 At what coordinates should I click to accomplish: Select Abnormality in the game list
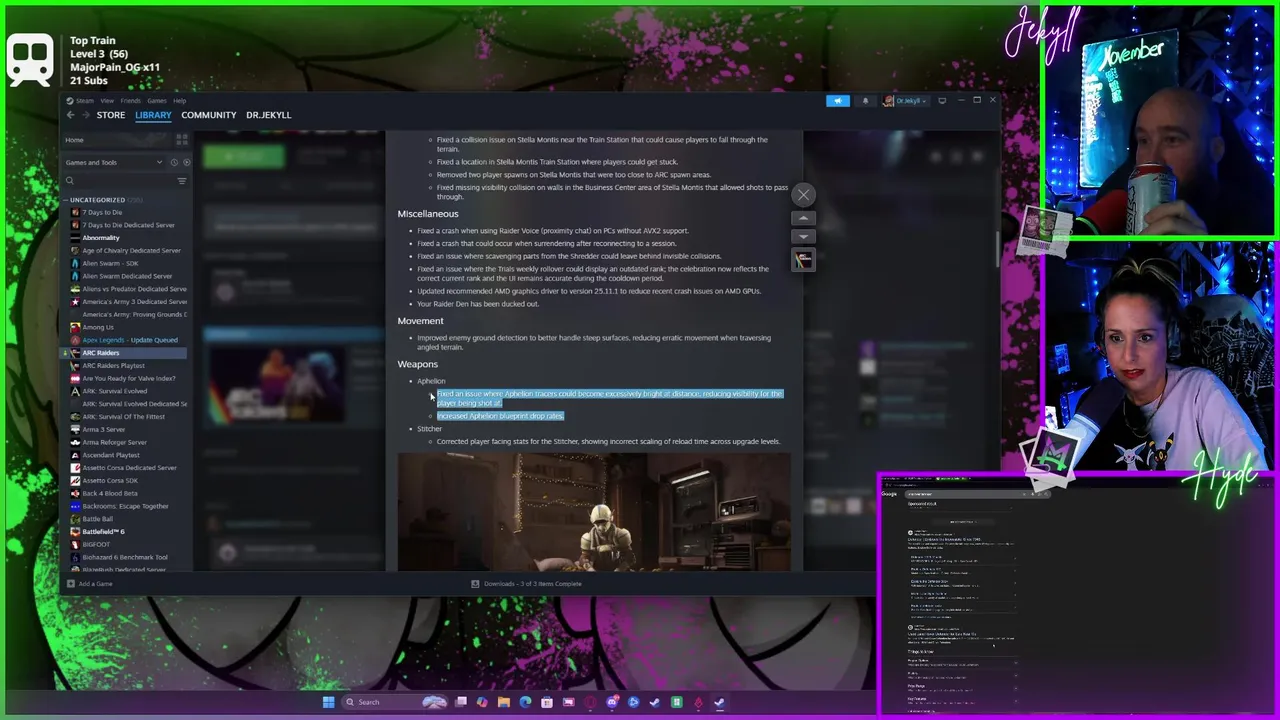click(101, 238)
